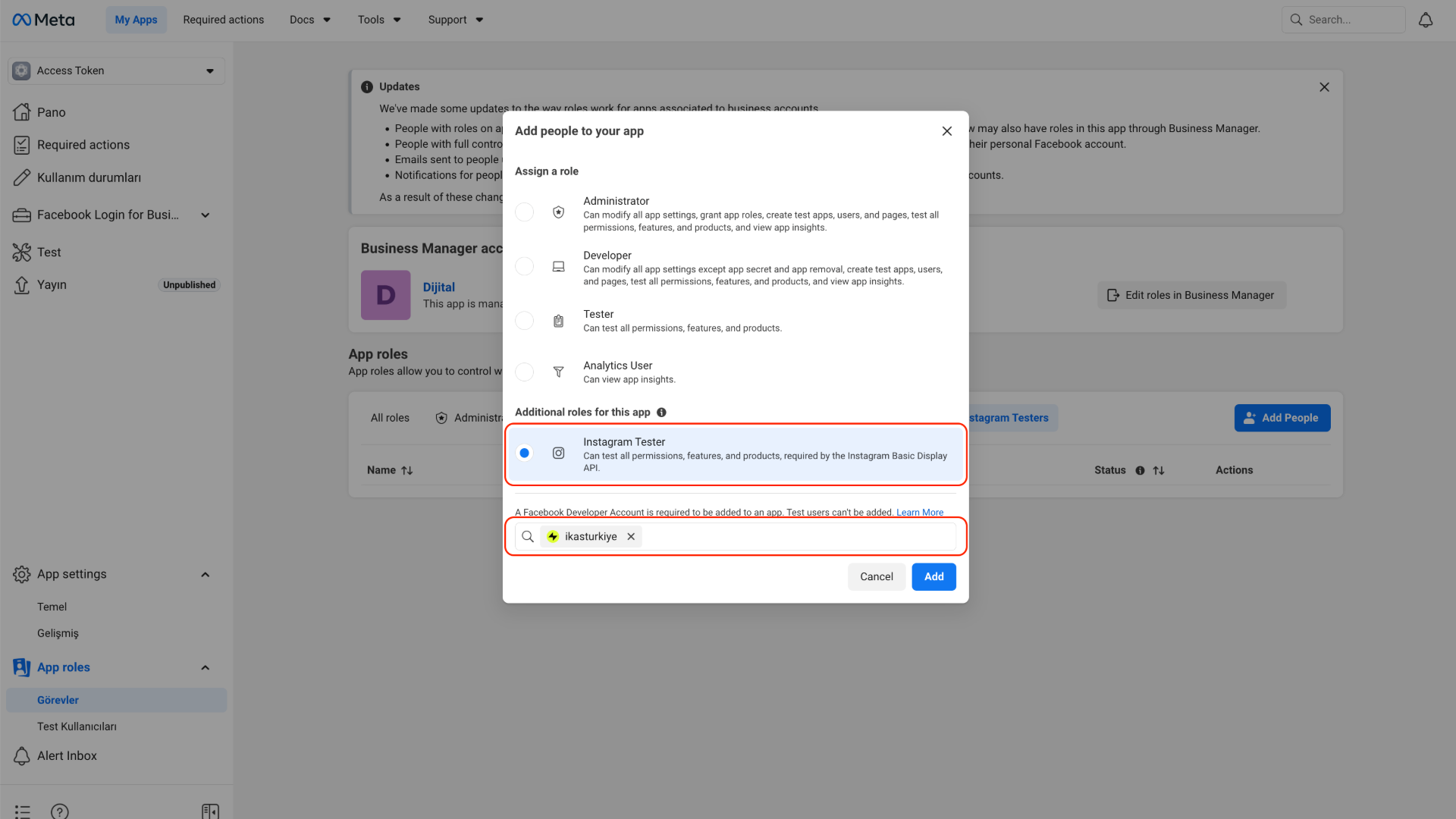Screen dimensions: 1456x819
Task: Choose the Tester role radio button
Action: pos(524,321)
